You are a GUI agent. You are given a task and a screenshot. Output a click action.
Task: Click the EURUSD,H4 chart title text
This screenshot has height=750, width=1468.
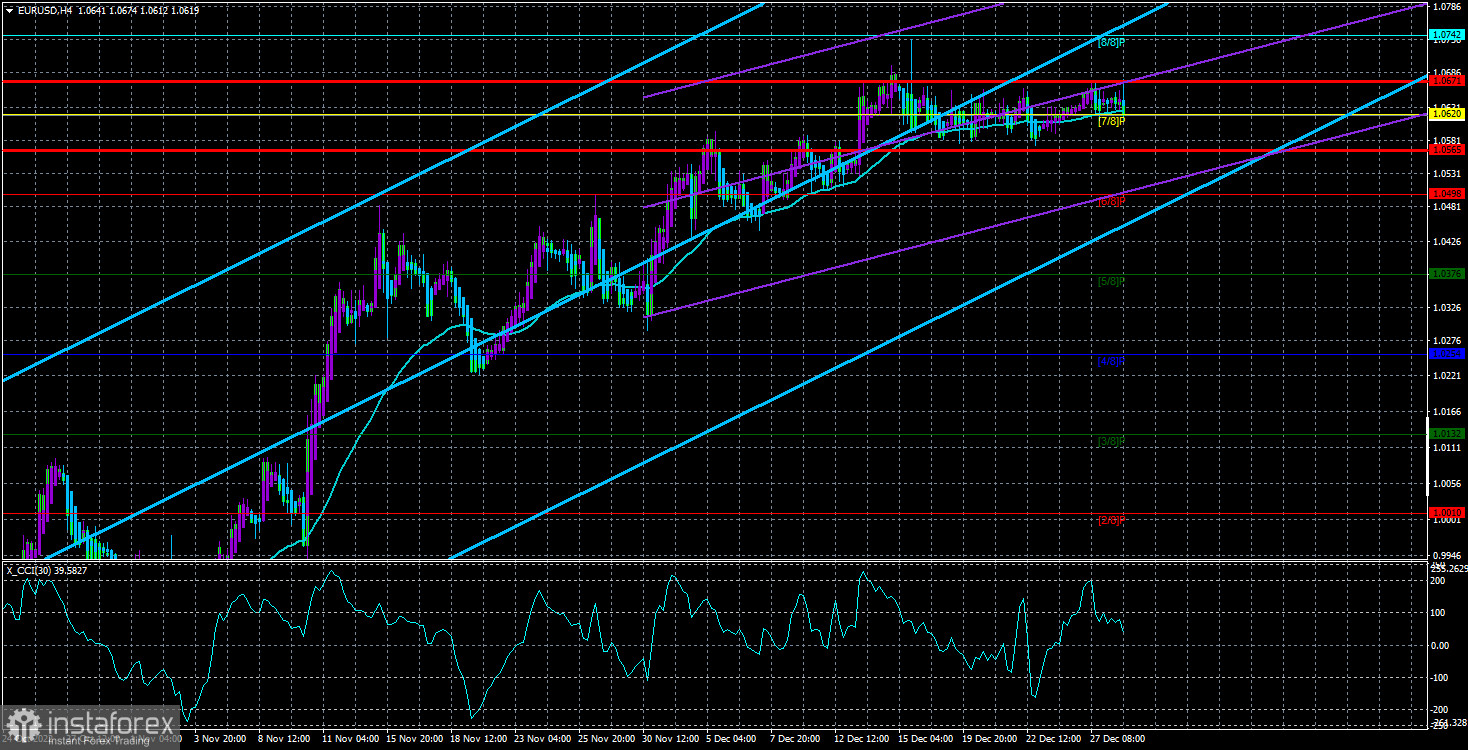tap(44, 9)
